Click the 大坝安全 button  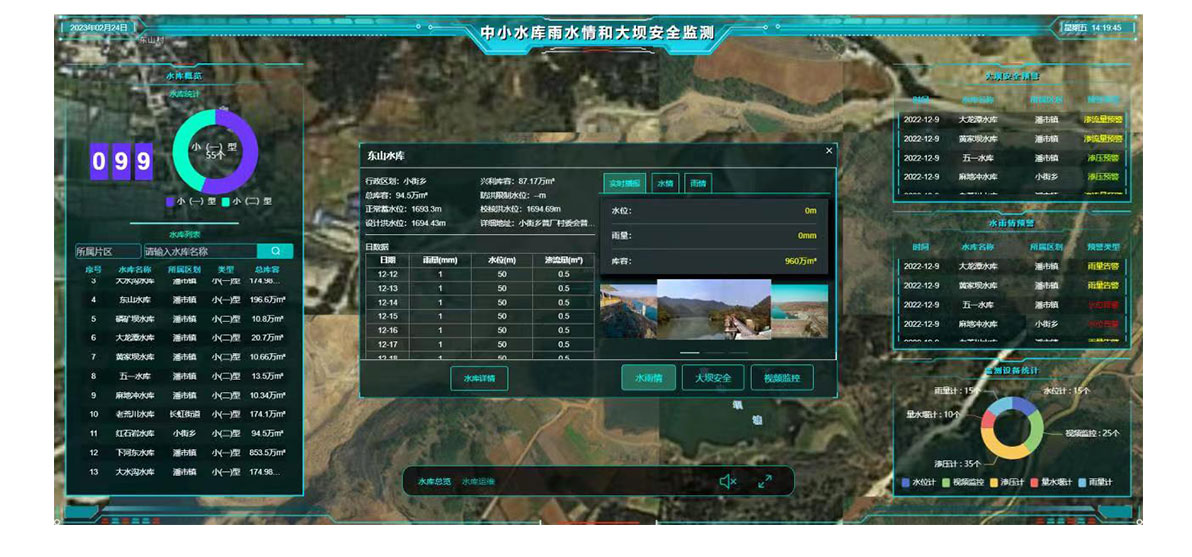coord(713,378)
